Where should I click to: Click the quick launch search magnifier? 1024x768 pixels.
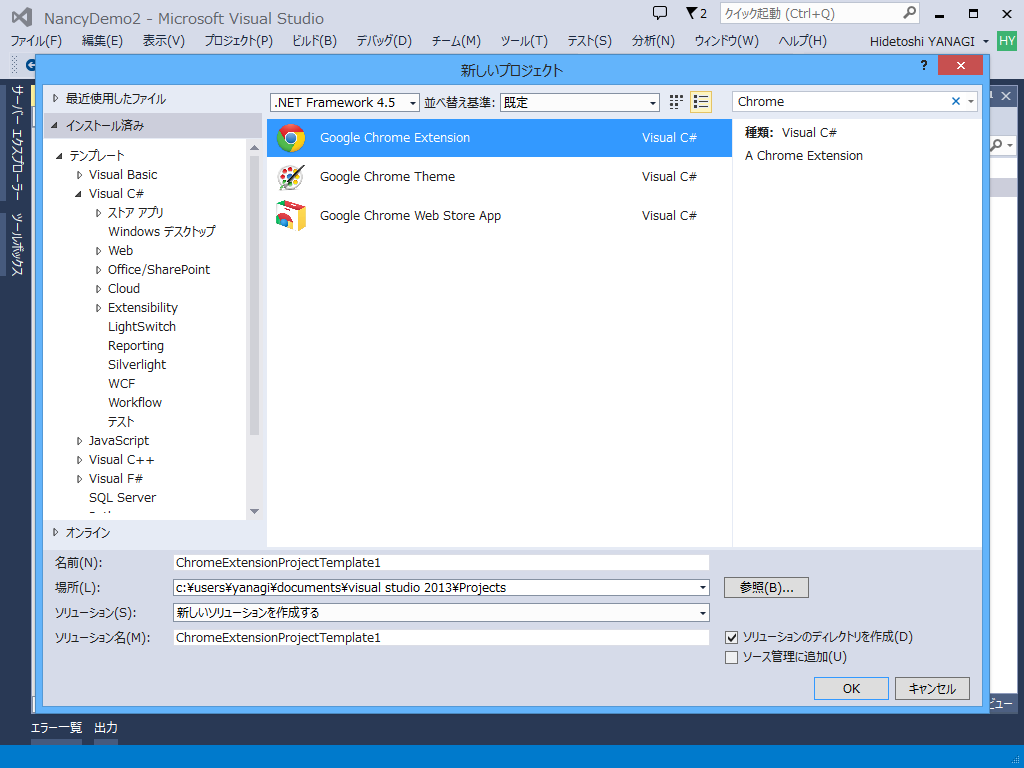pyautogui.click(x=909, y=12)
